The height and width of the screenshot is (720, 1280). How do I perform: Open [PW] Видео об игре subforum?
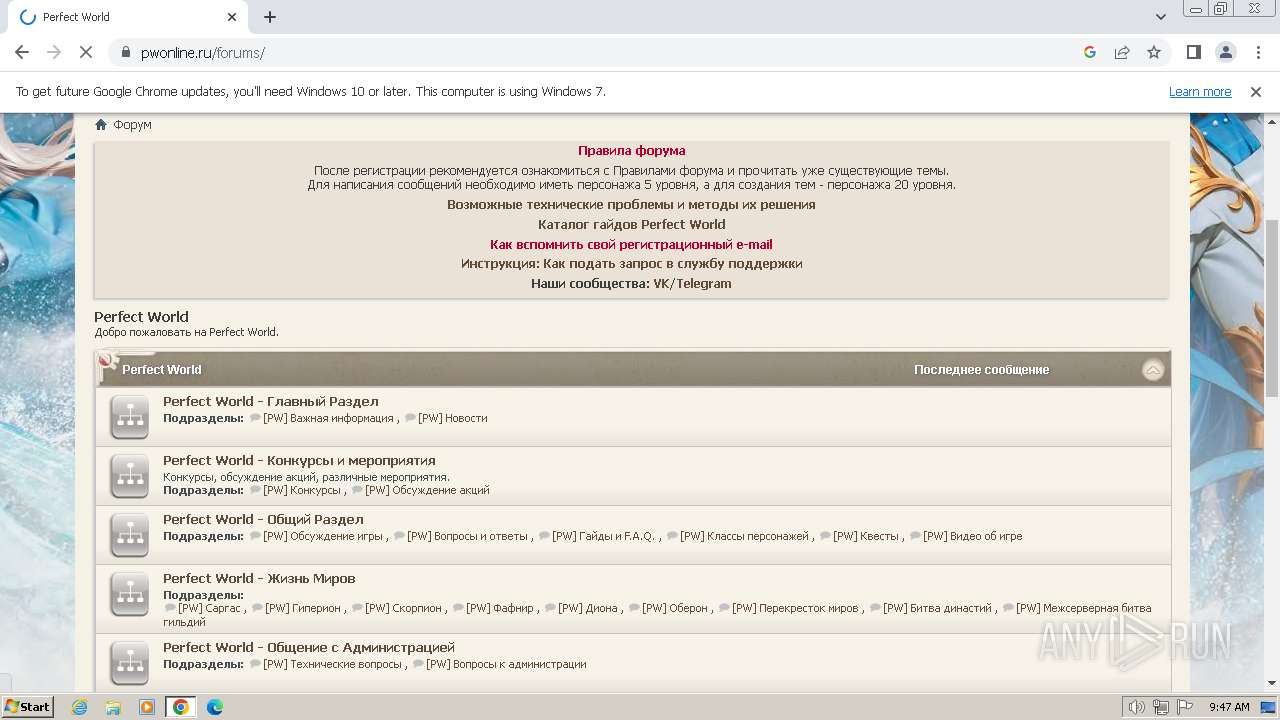972,537
